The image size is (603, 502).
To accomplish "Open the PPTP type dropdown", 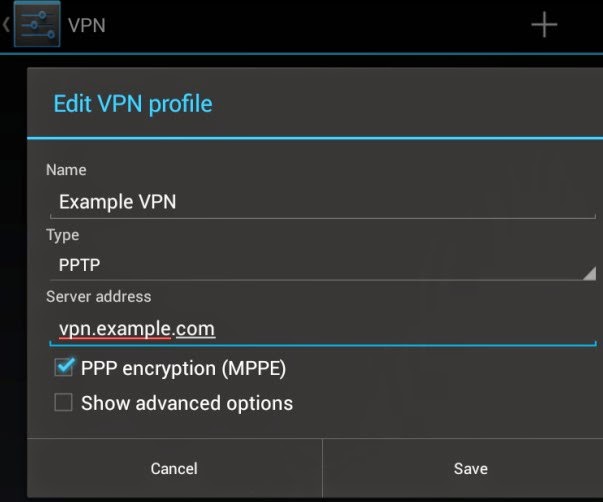I will coord(323,265).
